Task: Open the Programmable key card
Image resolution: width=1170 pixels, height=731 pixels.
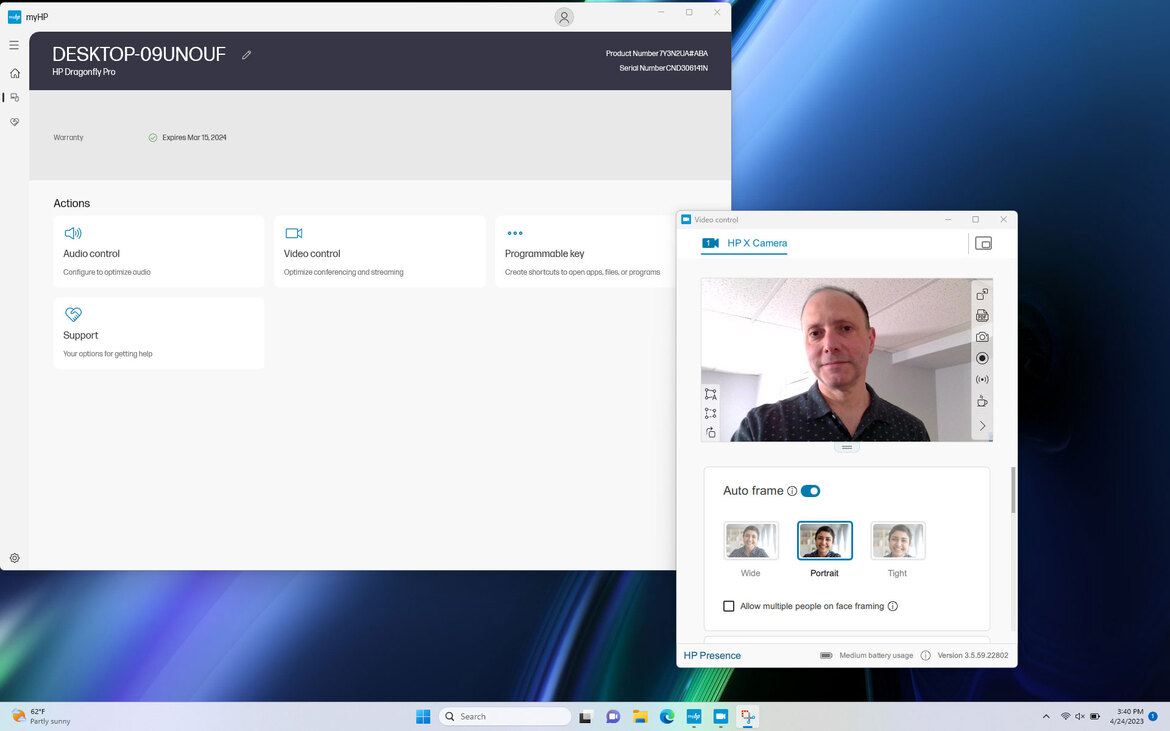Action: click(586, 252)
